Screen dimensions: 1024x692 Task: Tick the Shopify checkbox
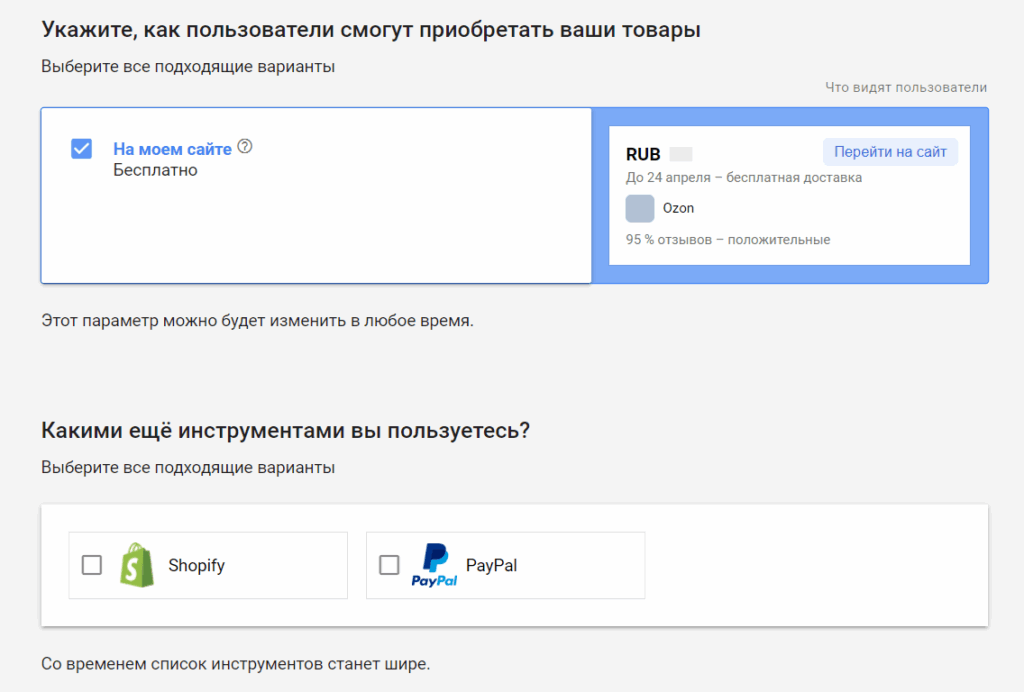coord(92,565)
